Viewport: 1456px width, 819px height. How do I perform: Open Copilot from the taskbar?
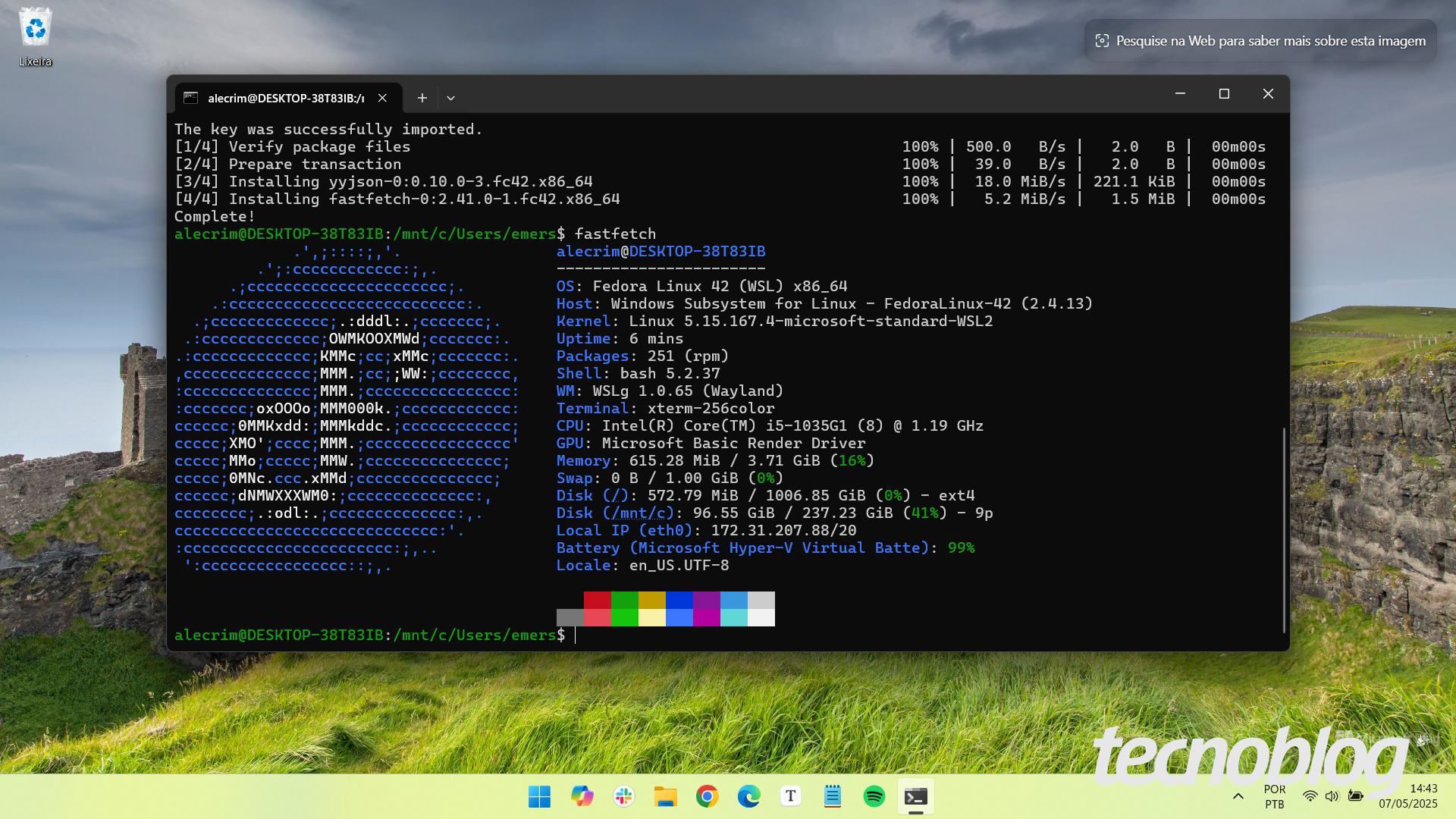582,797
